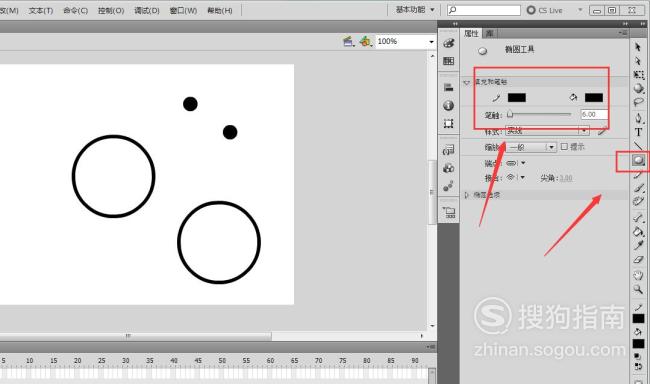Select the Text tool
The image size is (650, 384).
click(638, 132)
